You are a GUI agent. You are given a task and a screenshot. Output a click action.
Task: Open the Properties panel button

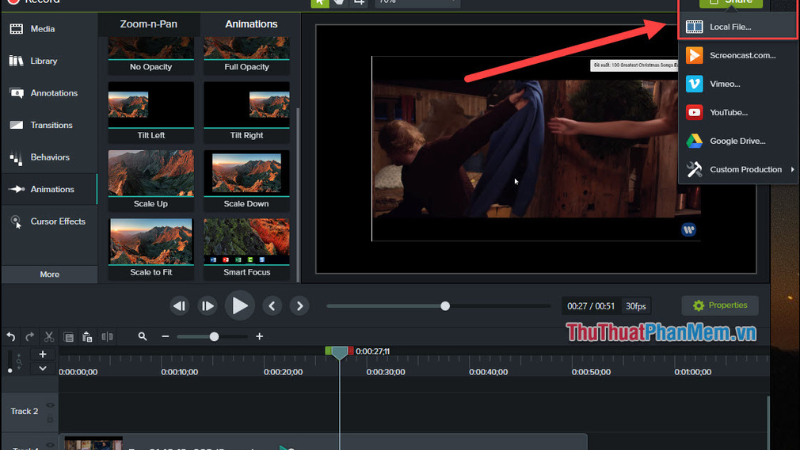720,305
